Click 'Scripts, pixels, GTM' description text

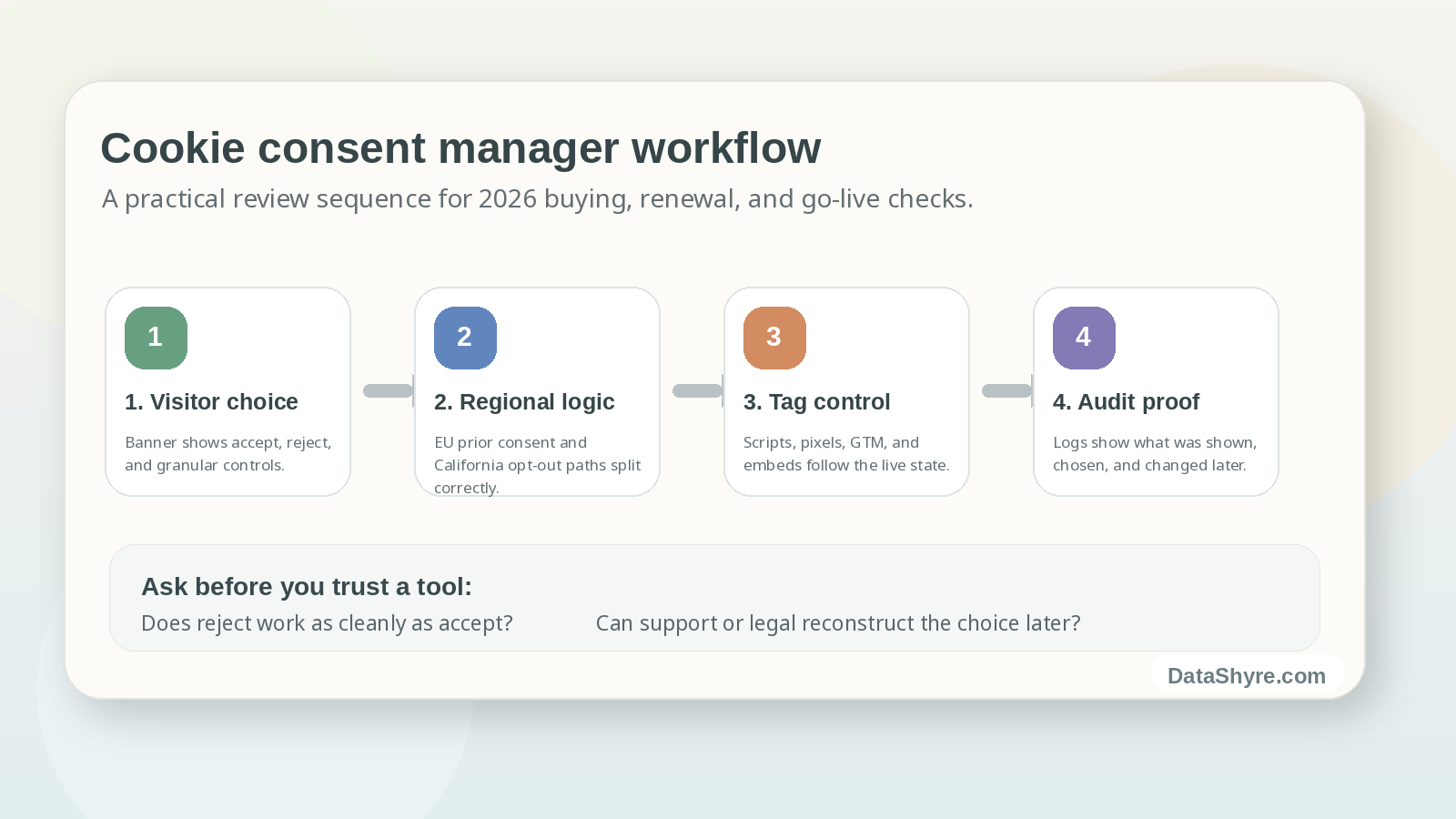[846, 453]
